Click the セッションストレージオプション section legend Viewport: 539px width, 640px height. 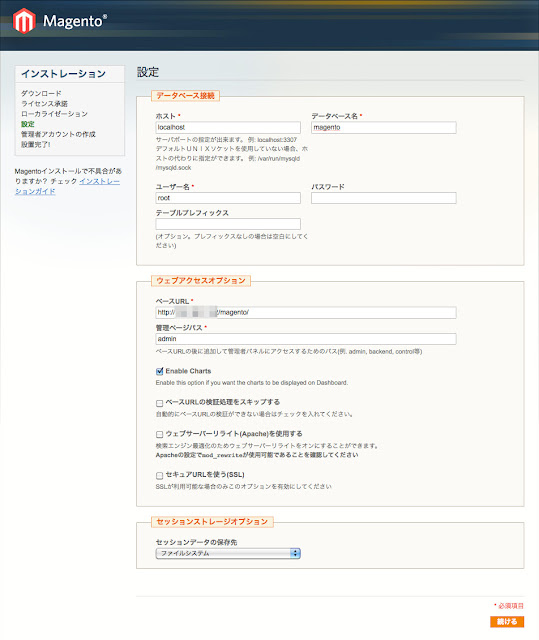[212, 522]
